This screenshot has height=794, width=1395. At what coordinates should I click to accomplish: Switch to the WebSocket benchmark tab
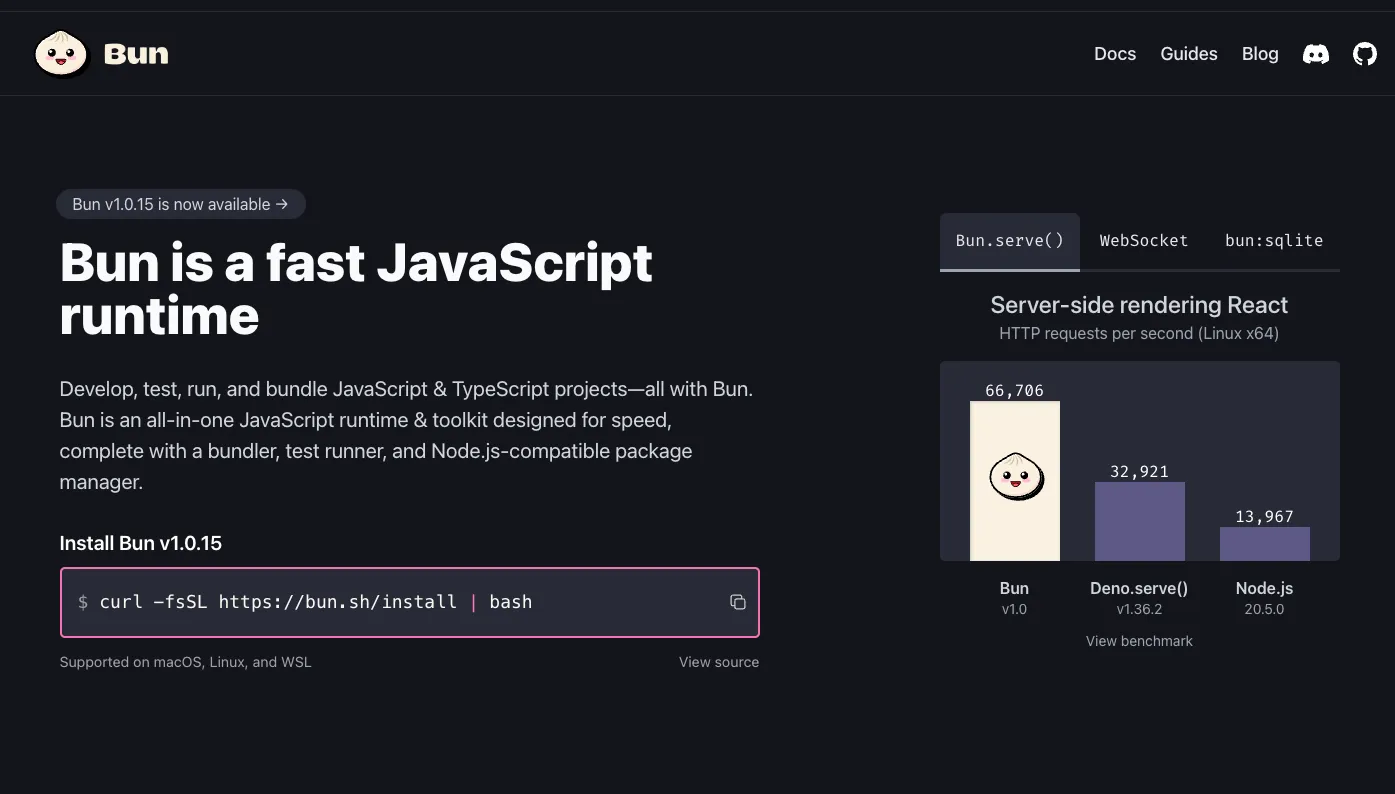click(x=1144, y=241)
